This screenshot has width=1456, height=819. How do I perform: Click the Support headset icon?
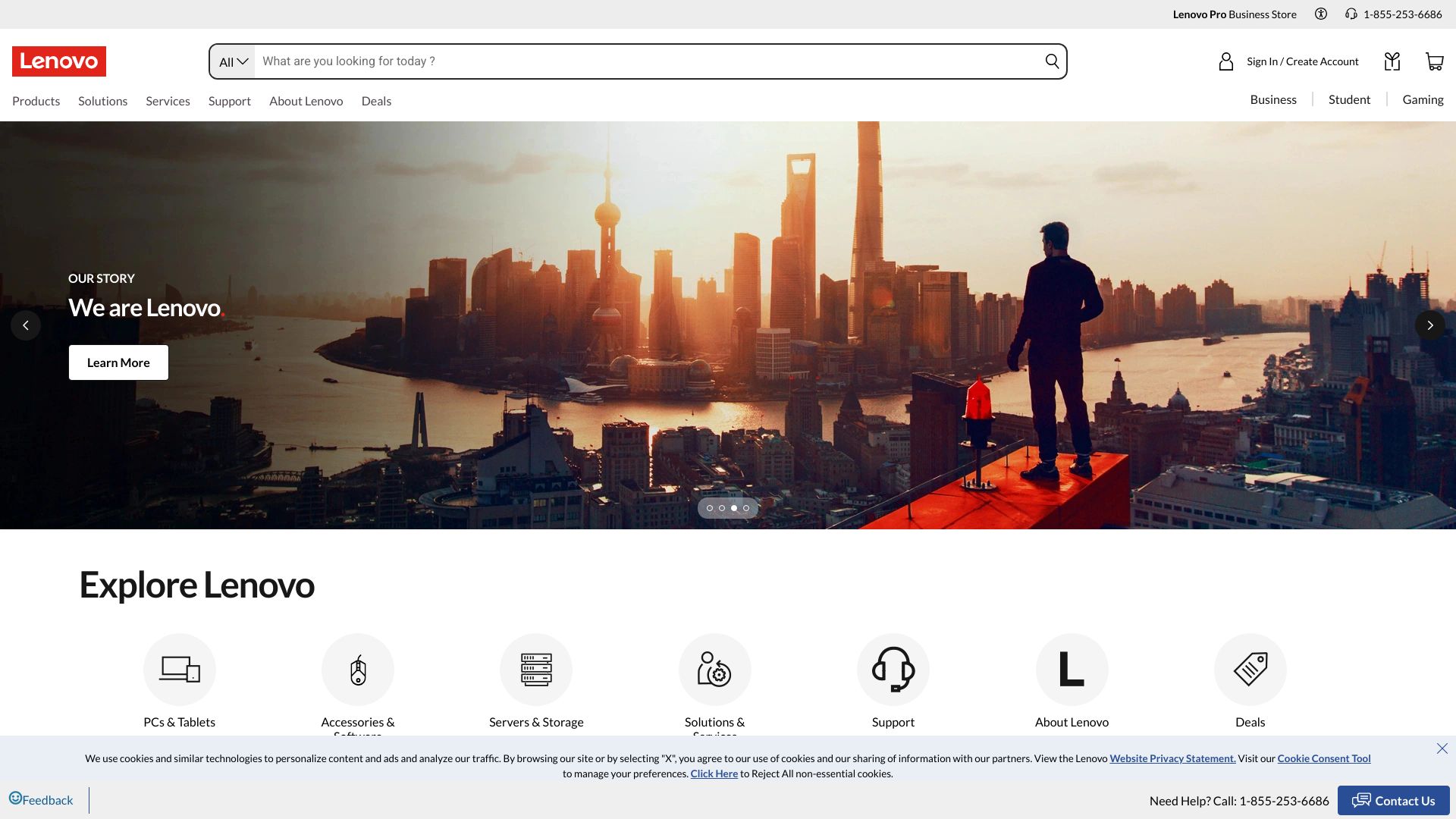pos(893,670)
